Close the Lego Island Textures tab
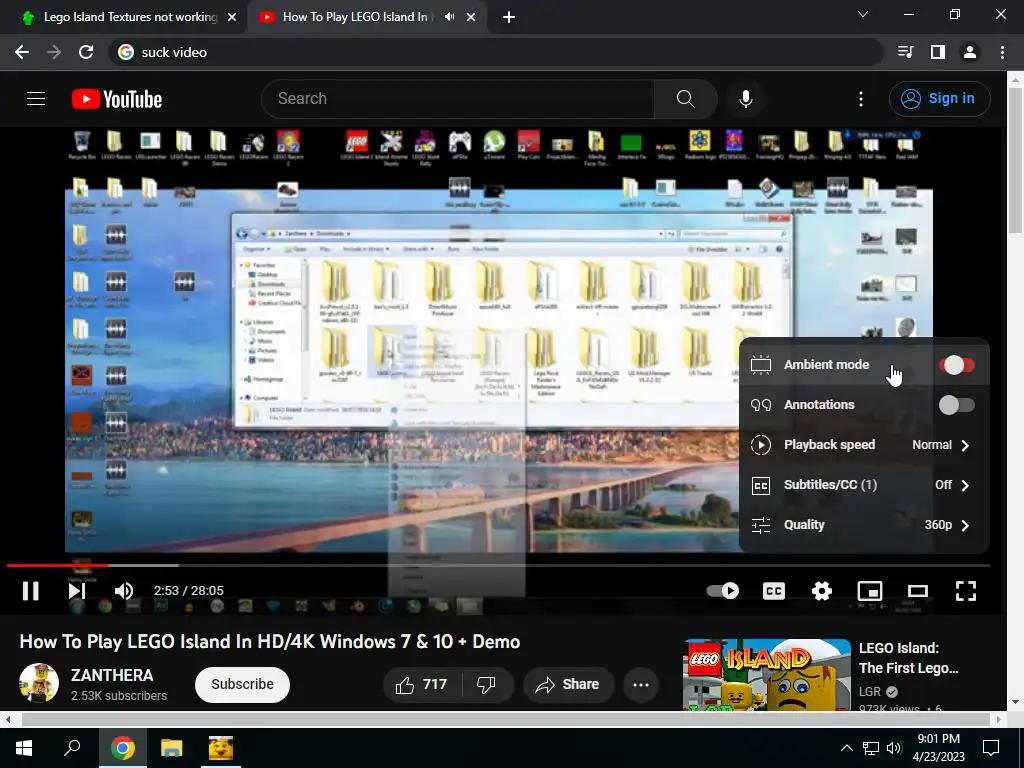Viewport: 1024px width, 768px height. (232, 17)
